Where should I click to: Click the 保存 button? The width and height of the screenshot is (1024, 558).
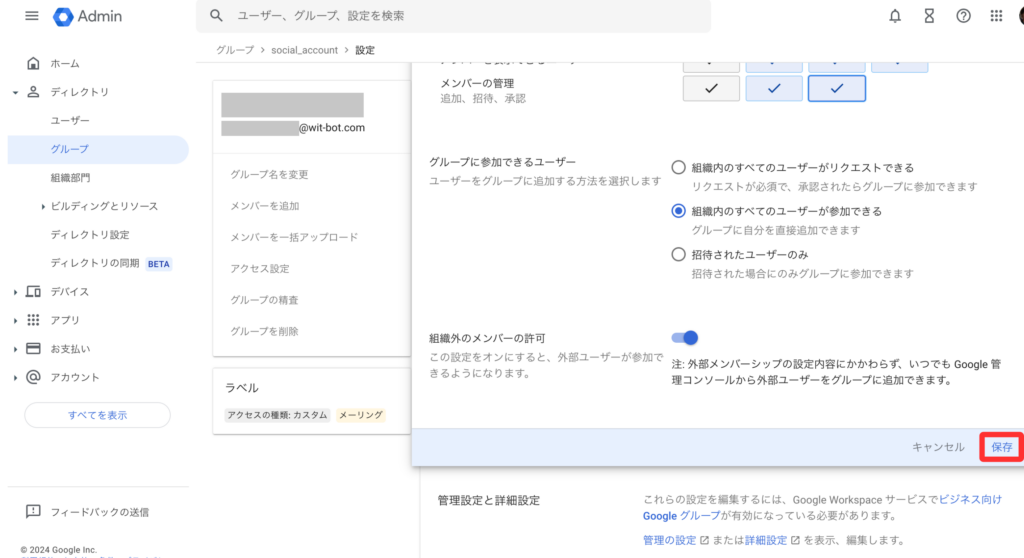(1001, 447)
